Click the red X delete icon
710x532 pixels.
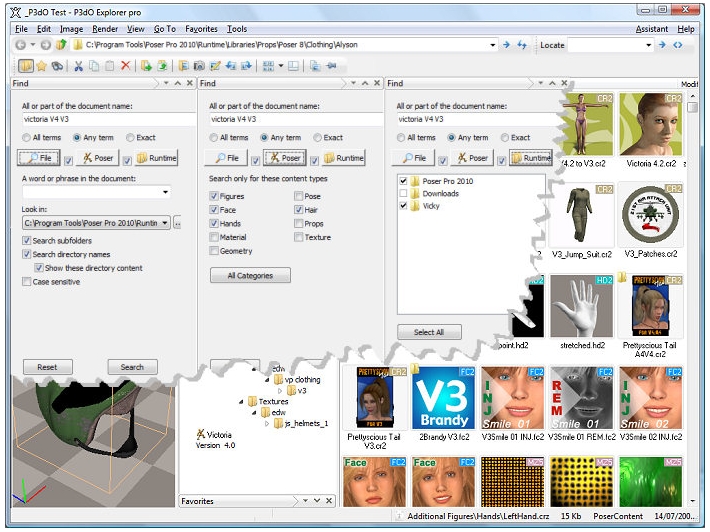125,66
